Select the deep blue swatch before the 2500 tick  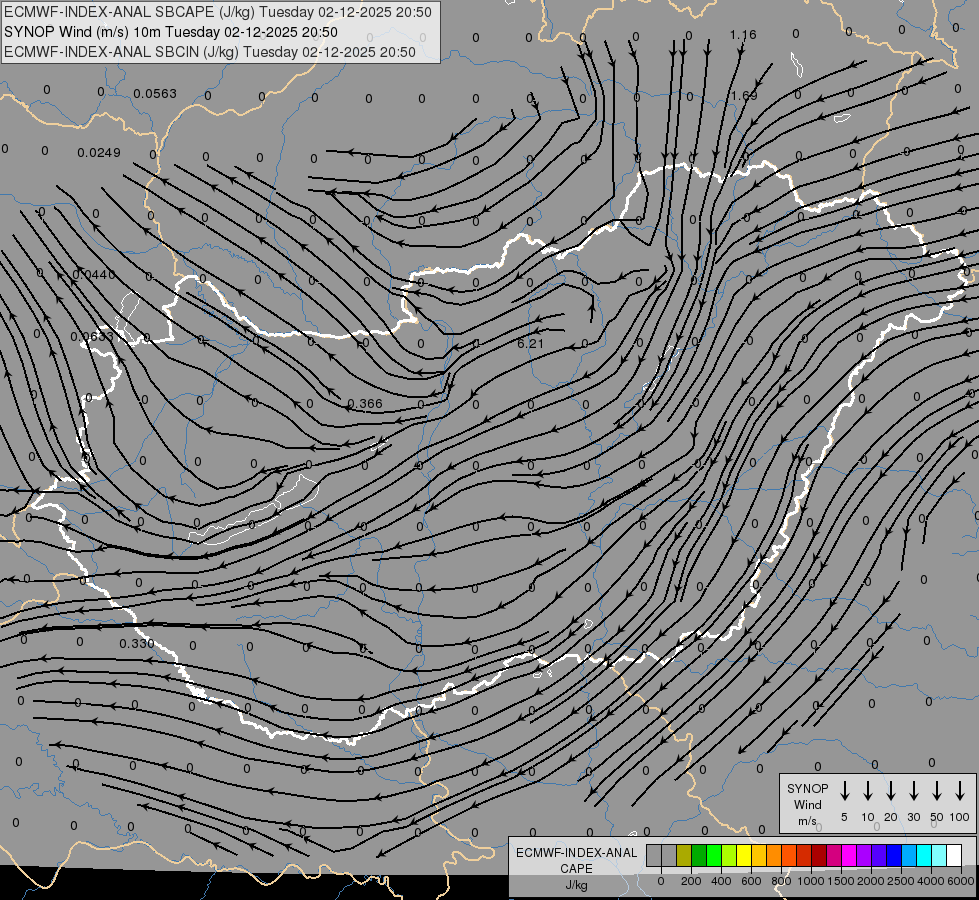pyautogui.click(x=893, y=856)
